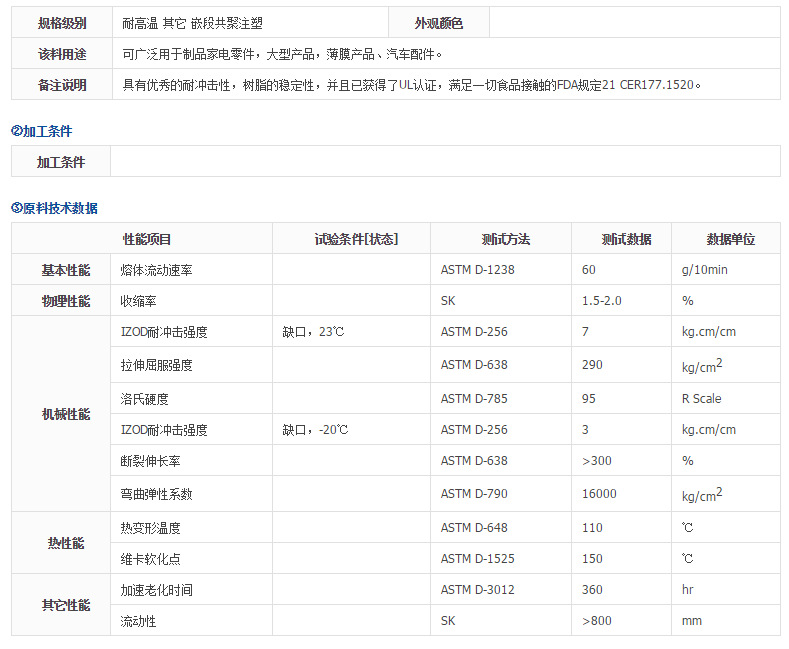Screen dimensions: 789x649
Task: Click the g/10min unit cell
Action: 726,270
